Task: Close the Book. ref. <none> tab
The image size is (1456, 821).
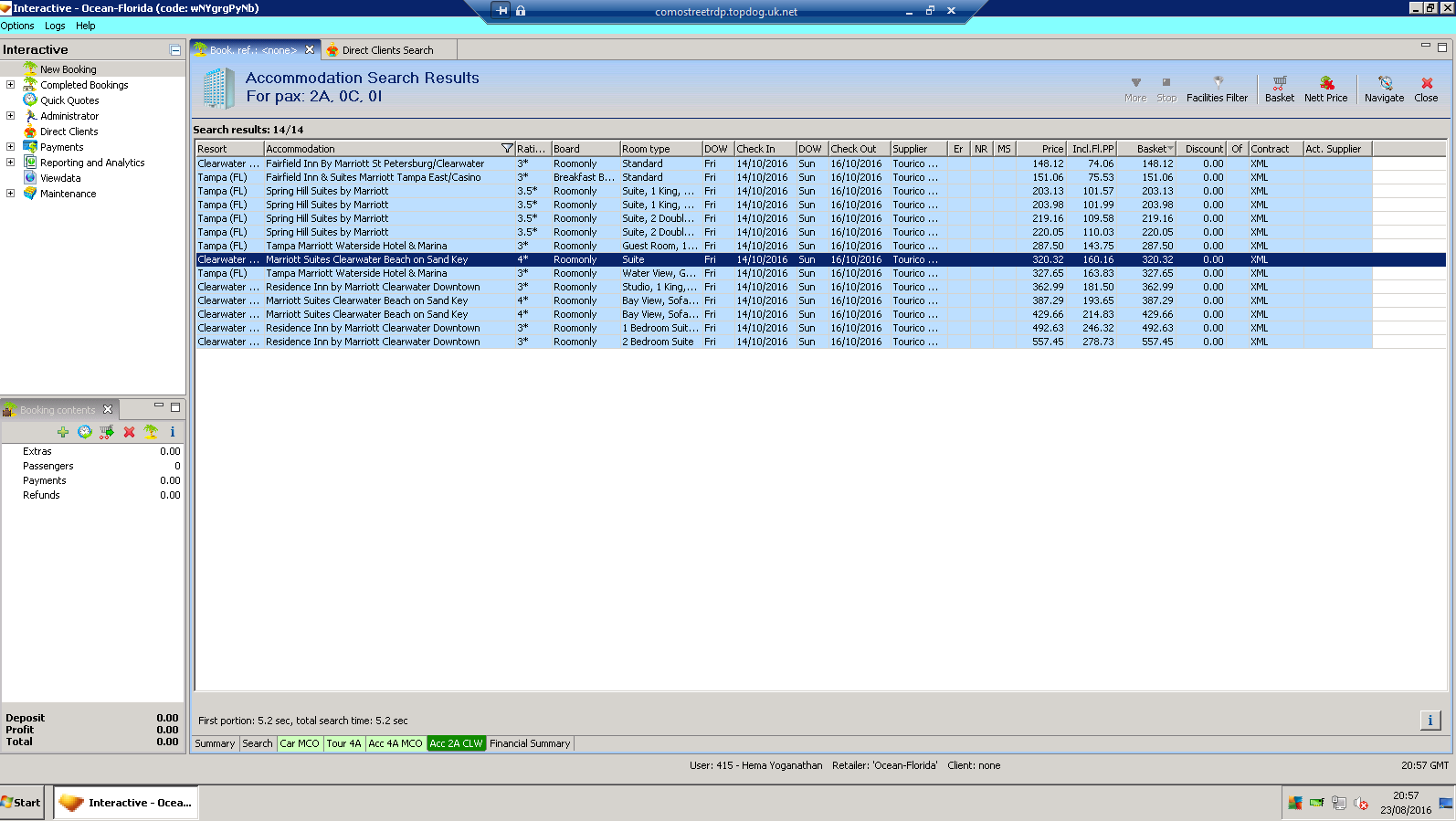Action: pos(310,50)
